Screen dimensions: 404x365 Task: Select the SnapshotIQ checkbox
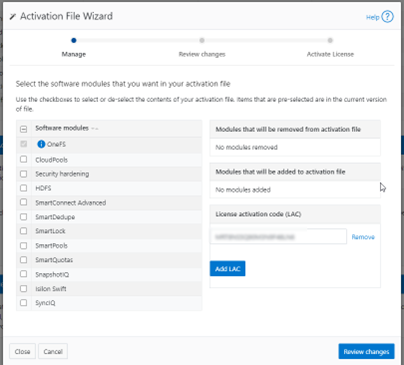pyautogui.click(x=24, y=274)
